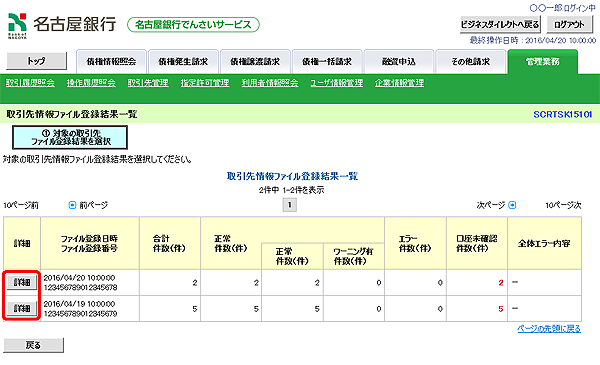Open the トップ page button
The image size is (600, 365).
coord(37,61)
